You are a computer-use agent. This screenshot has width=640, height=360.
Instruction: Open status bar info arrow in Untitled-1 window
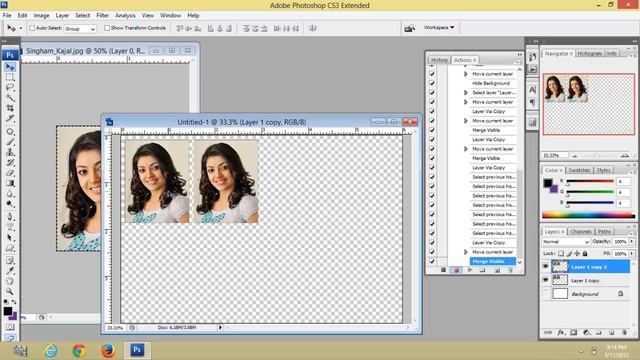(220, 327)
